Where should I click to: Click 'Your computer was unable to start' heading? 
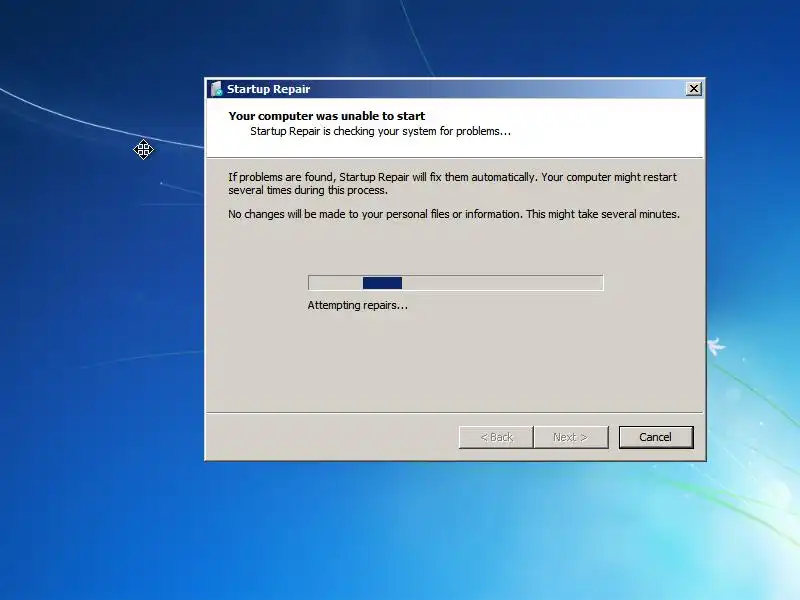click(x=327, y=116)
